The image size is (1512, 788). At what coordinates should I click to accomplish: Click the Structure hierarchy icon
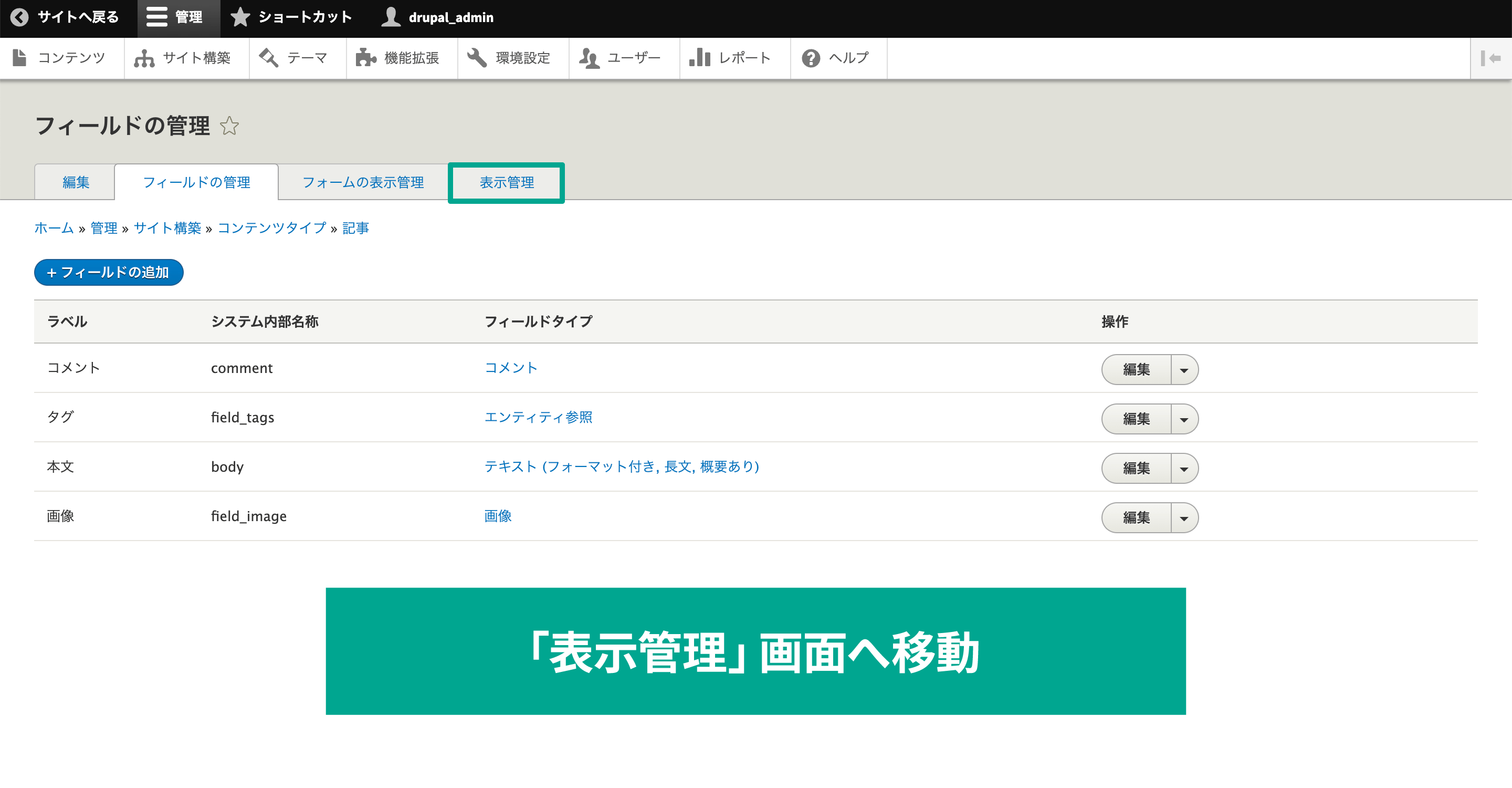(x=144, y=58)
